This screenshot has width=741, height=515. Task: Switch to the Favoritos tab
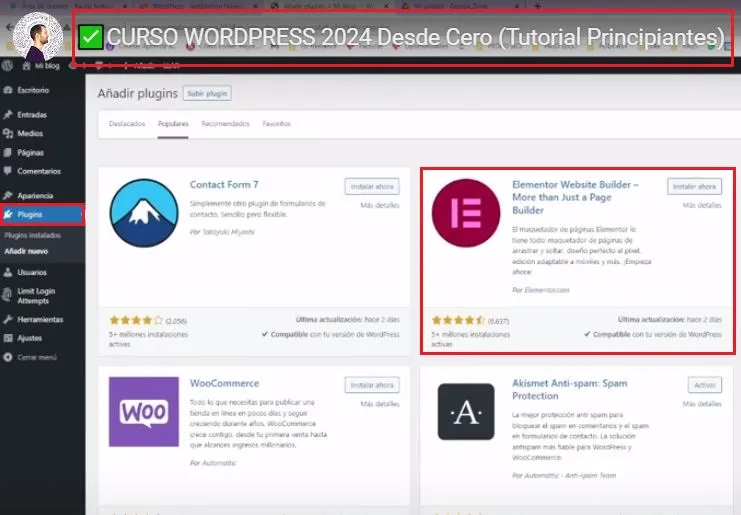click(276, 124)
